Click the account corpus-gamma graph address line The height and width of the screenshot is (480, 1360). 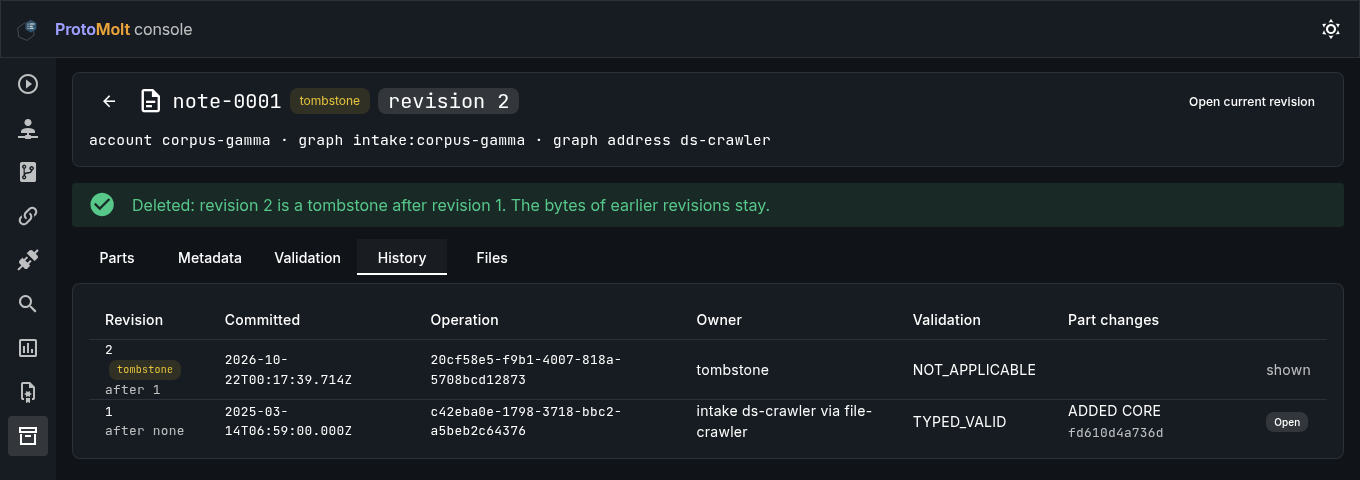point(430,141)
